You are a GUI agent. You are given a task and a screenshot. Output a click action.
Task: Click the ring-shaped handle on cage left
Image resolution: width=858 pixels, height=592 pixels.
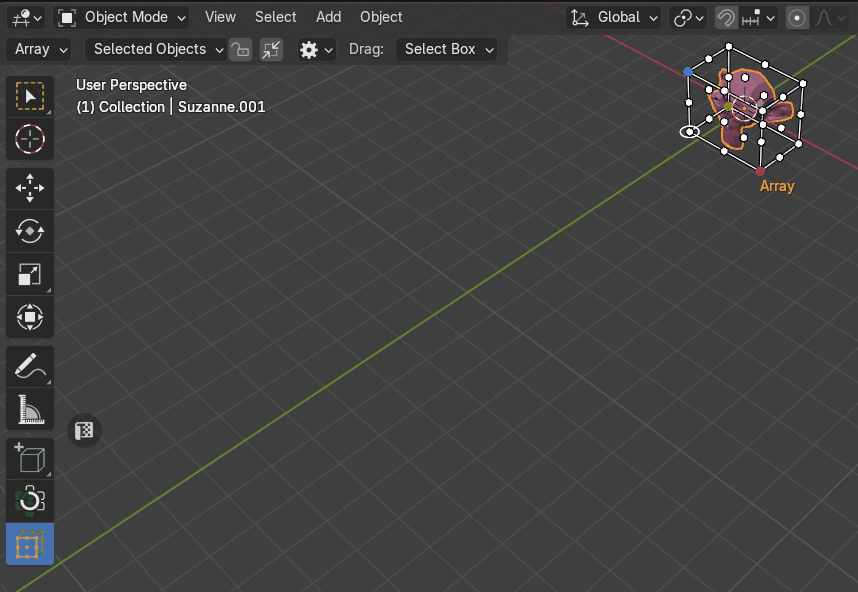point(689,132)
